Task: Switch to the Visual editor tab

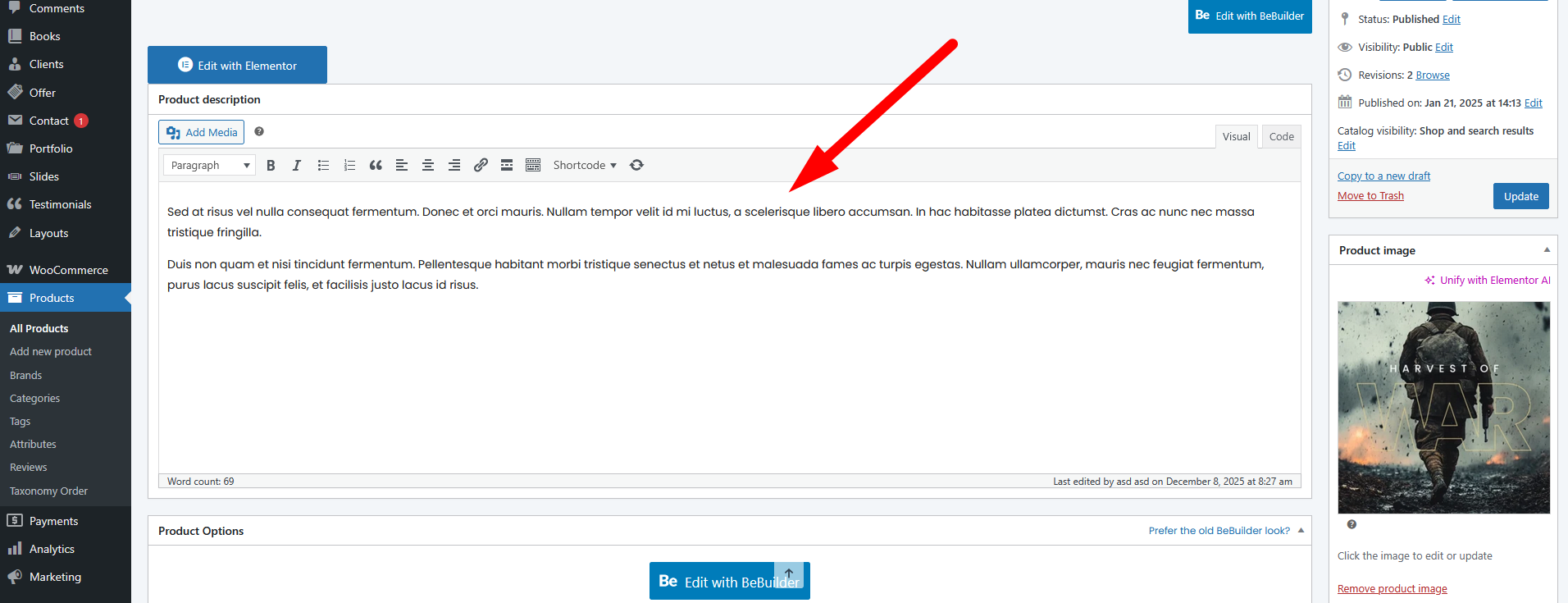Action: click(1236, 136)
